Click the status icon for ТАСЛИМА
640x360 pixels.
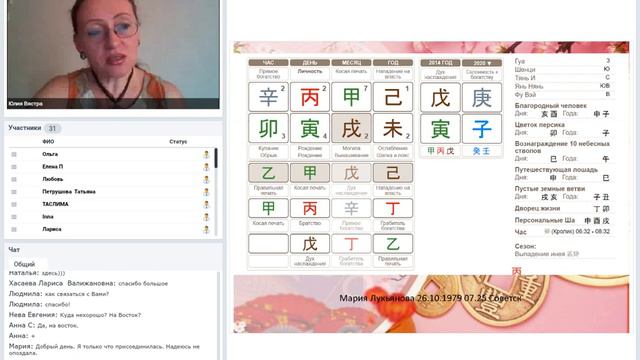206,204
